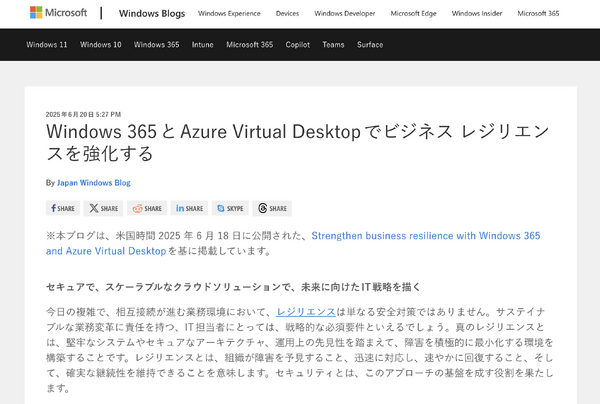Open Strengthen business resilience article link
The width and height of the screenshot is (600, 404).
[293, 243]
